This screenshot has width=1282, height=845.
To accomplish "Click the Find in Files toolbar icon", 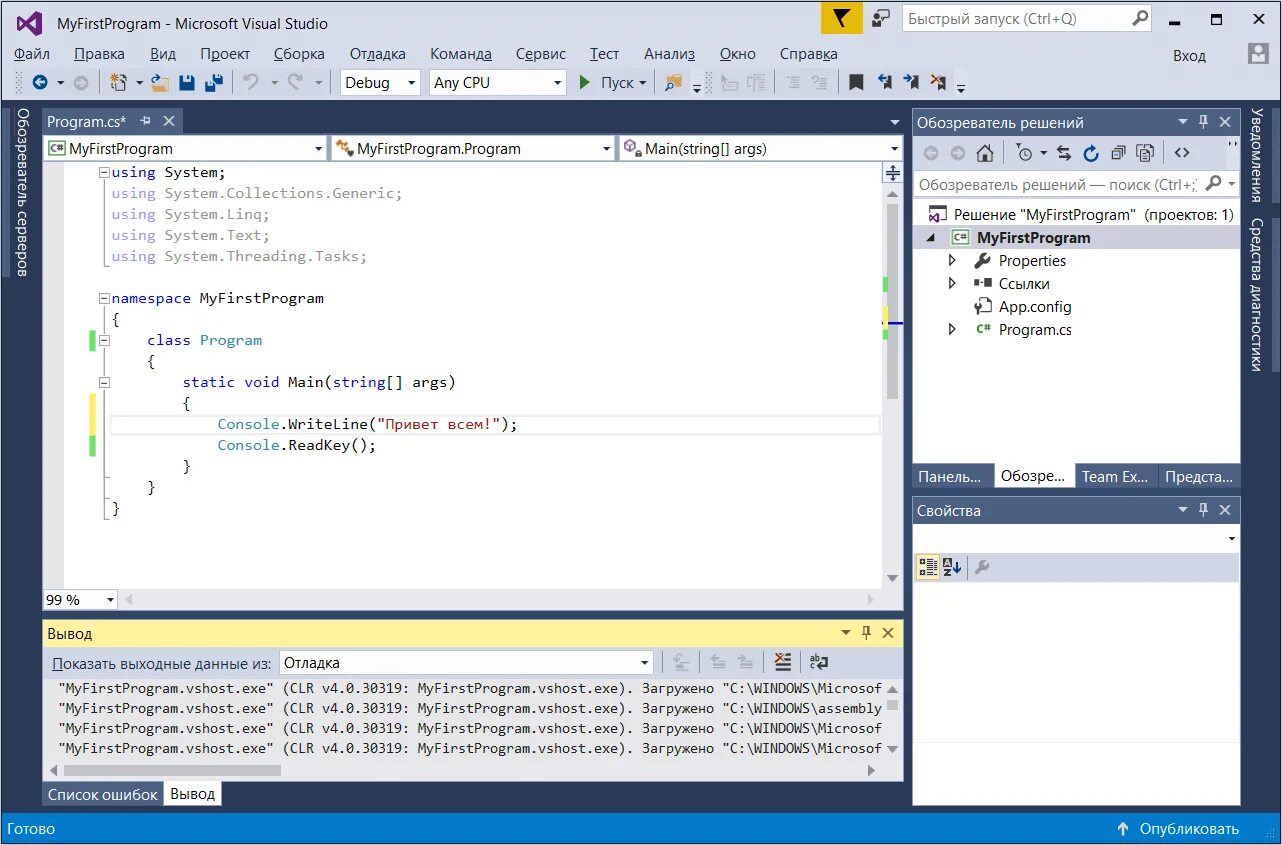I will (673, 83).
